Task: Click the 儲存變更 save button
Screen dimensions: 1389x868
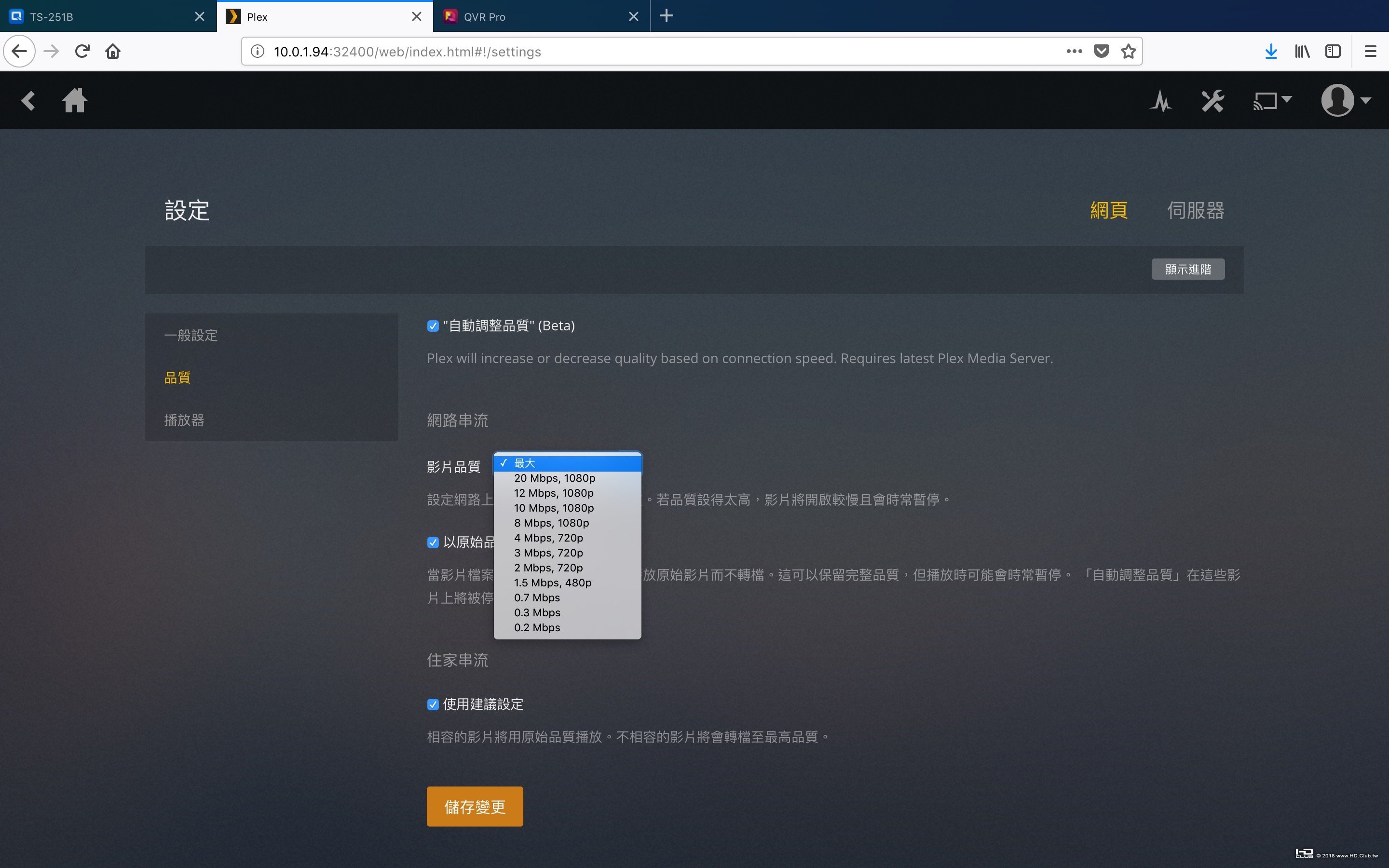Action: click(474, 807)
